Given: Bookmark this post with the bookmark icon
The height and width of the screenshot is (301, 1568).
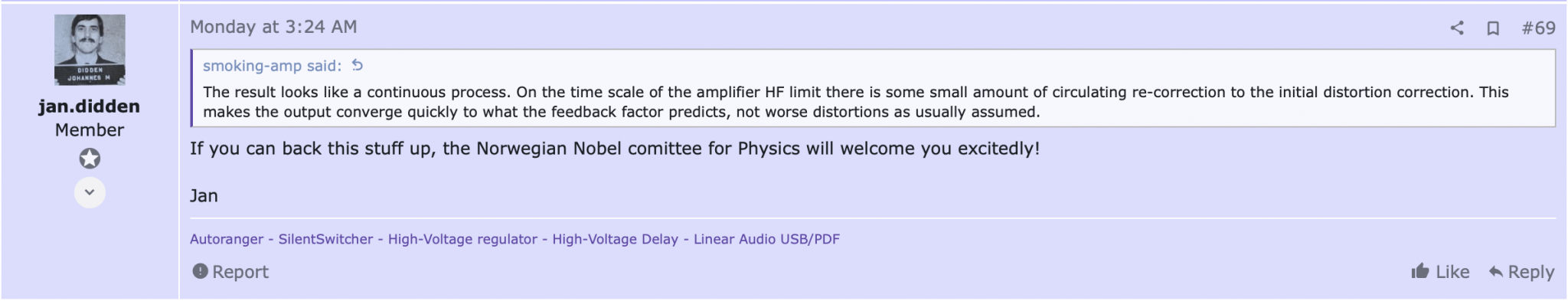Looking at the screenshot, I should (1492, 28).
